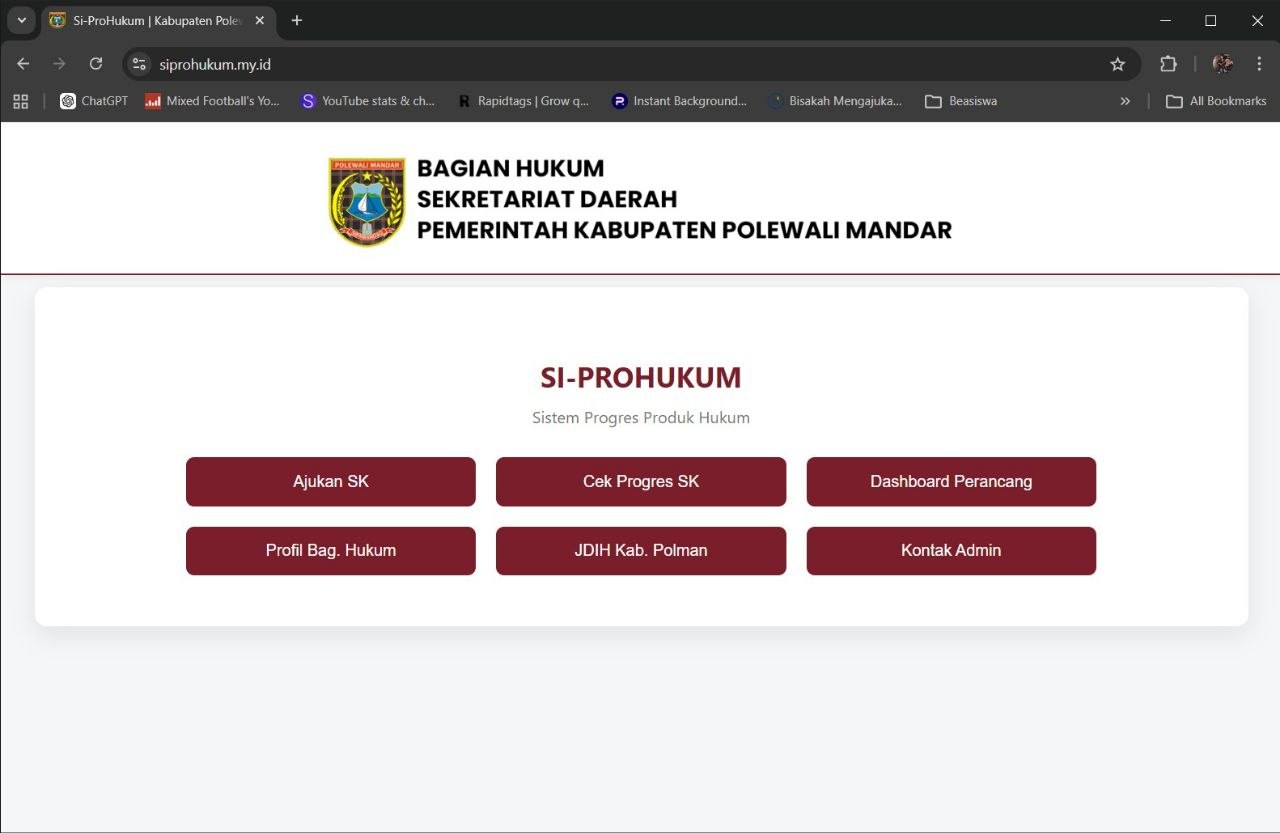Bookmark this page with the star icon
The image size is (1280, 833).
click(1117, 63)
